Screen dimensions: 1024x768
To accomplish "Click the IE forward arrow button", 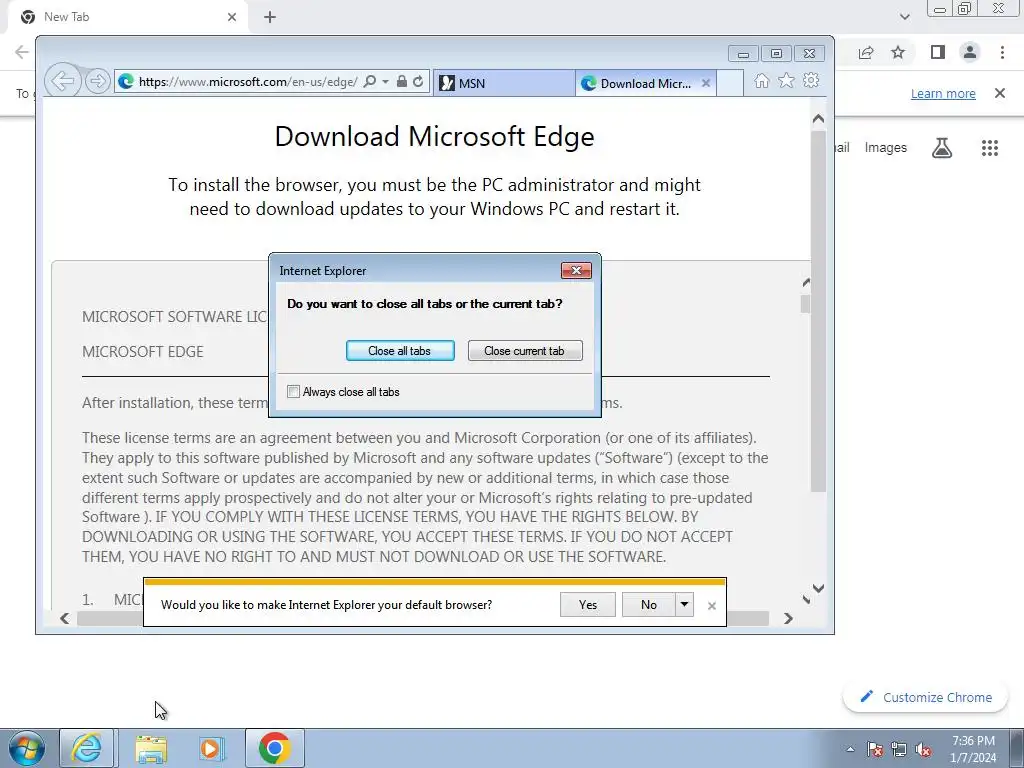I will (x=97, y=81).
